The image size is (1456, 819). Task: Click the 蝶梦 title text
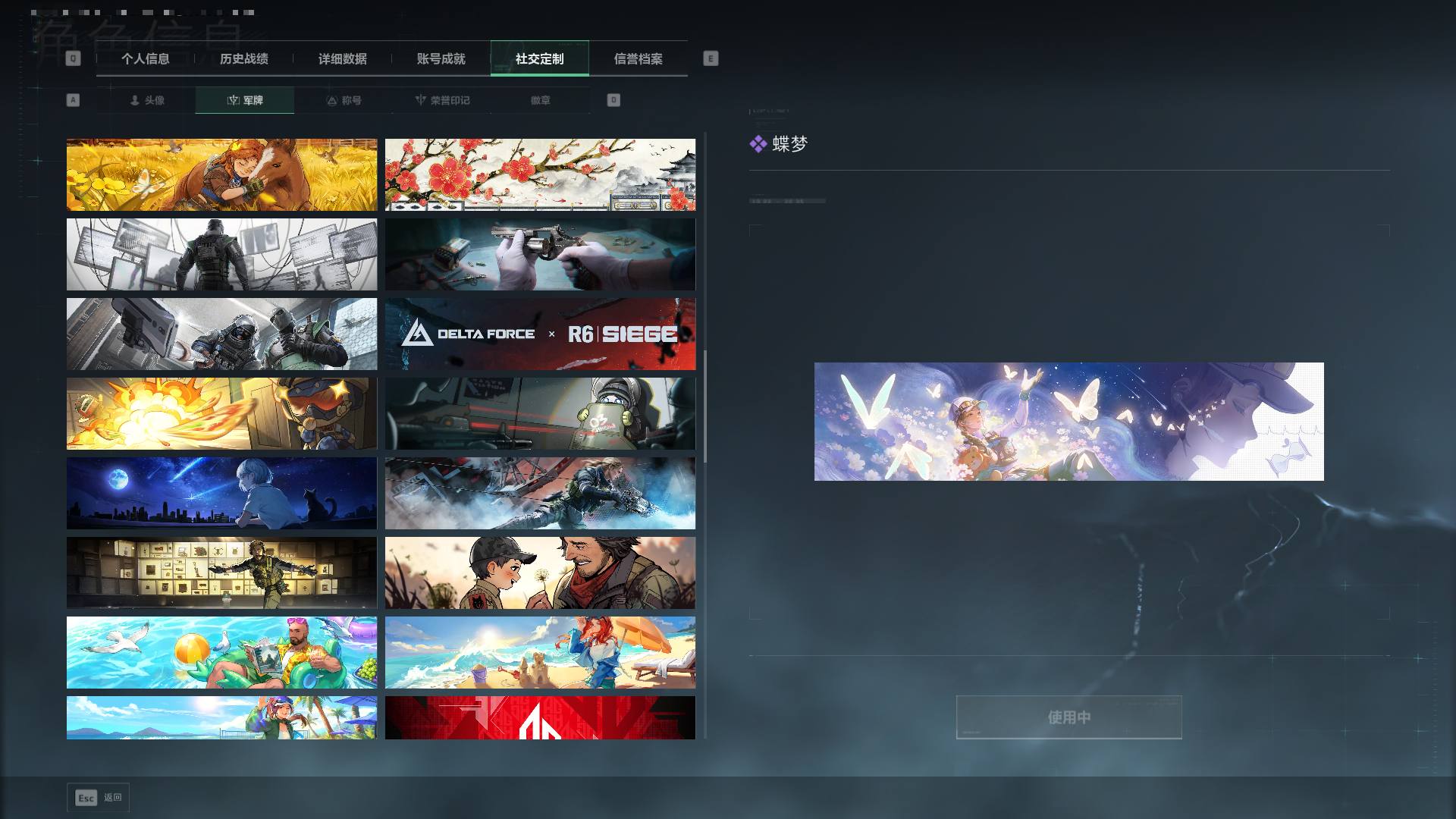tap(790, 144)
